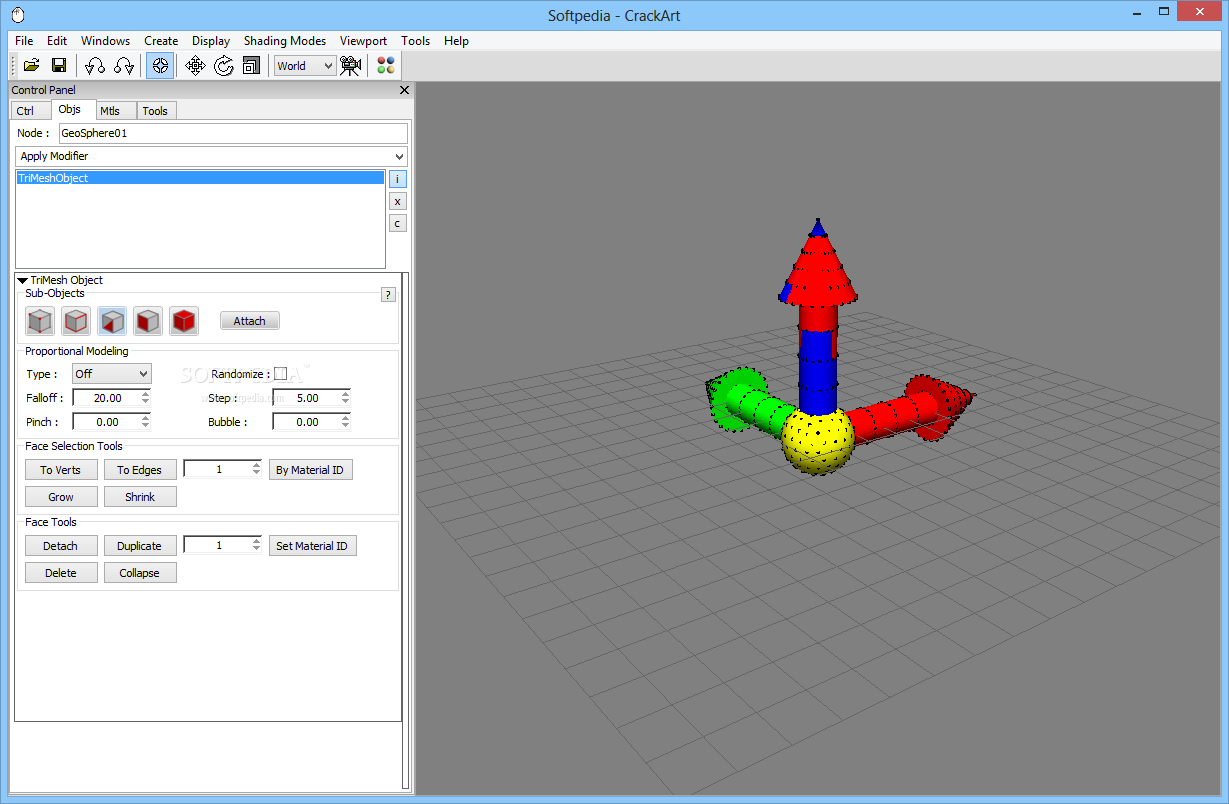Viewport: 1229px width, 804px height.
Task: Open the World coordinate system dropdown
Action: point(306,66)
